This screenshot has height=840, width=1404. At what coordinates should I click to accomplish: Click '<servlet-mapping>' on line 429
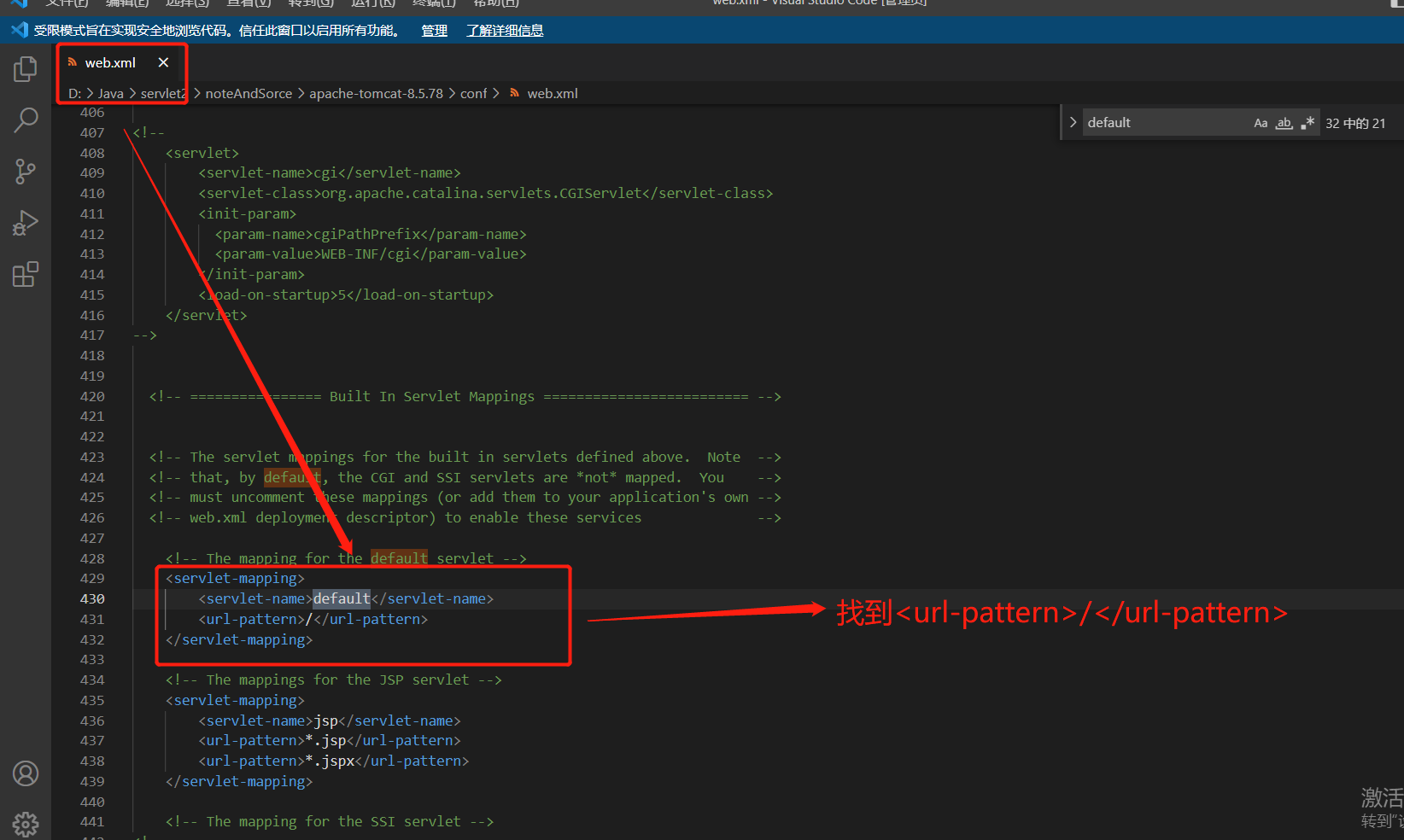(235, 579)
